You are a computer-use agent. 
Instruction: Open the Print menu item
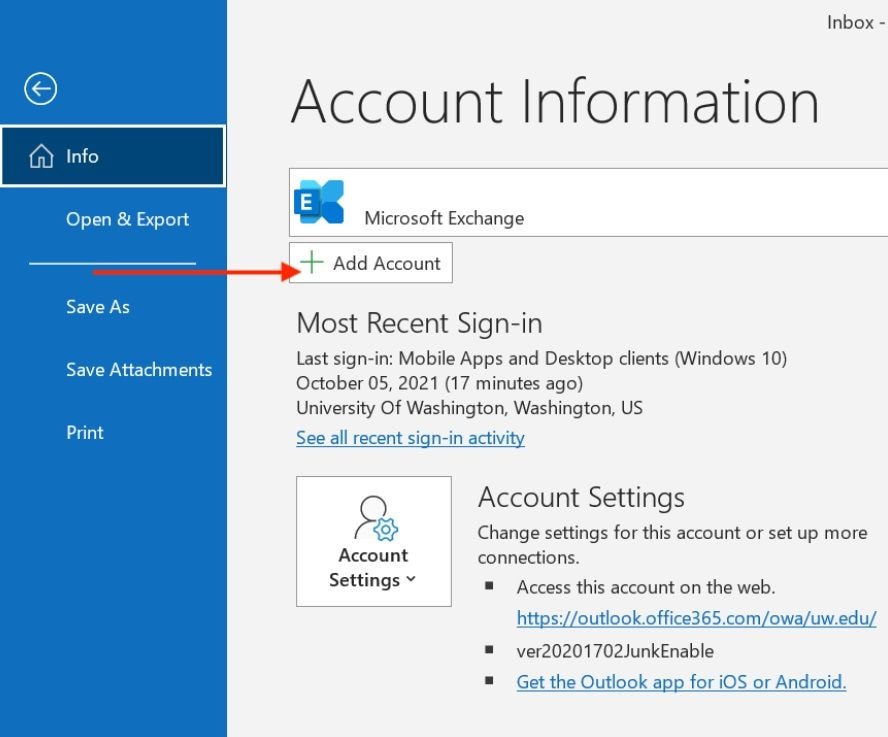pos(85,433)
